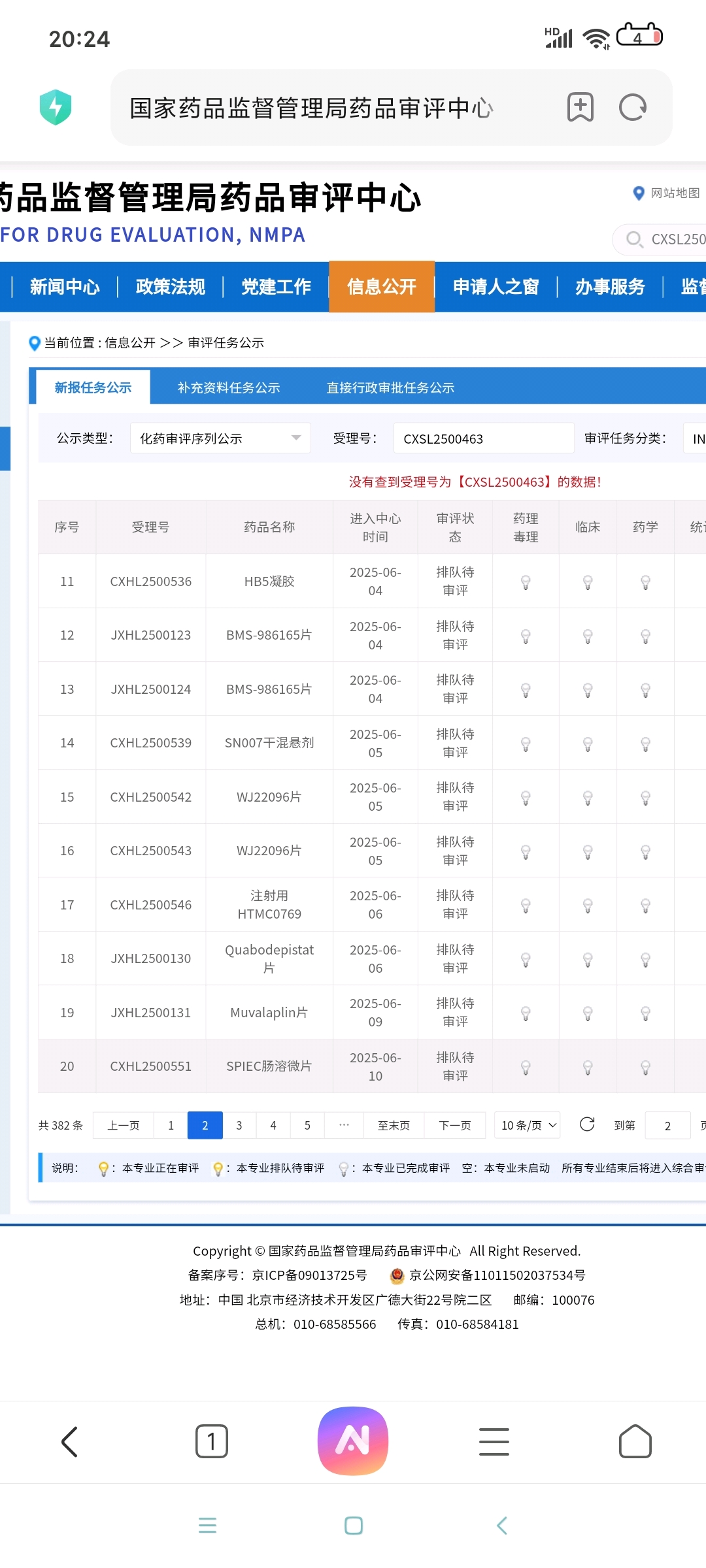Open 审评任务分类 dropdown
This screenshot has height=1568, width=706.
(694, 438)
